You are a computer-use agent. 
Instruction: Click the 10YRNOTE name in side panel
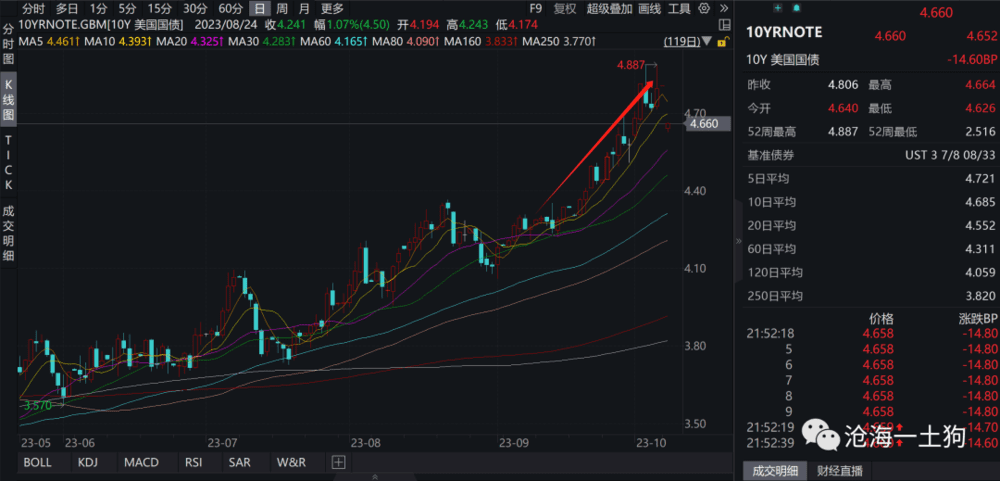[784, 33]
